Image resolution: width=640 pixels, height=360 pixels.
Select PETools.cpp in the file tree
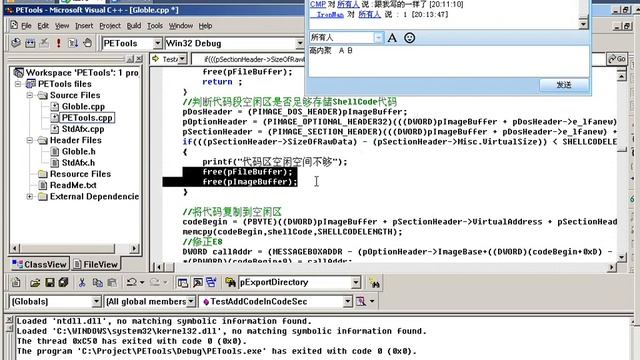tap(87, 118)
